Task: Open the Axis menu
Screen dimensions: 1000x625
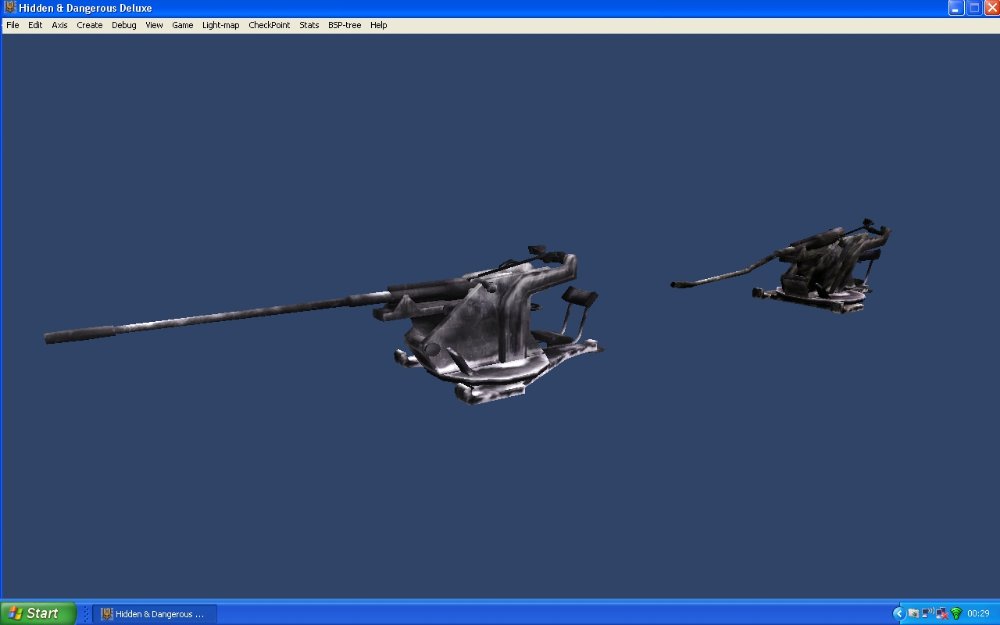Action: pyautogui.click(x=59, y=25)
